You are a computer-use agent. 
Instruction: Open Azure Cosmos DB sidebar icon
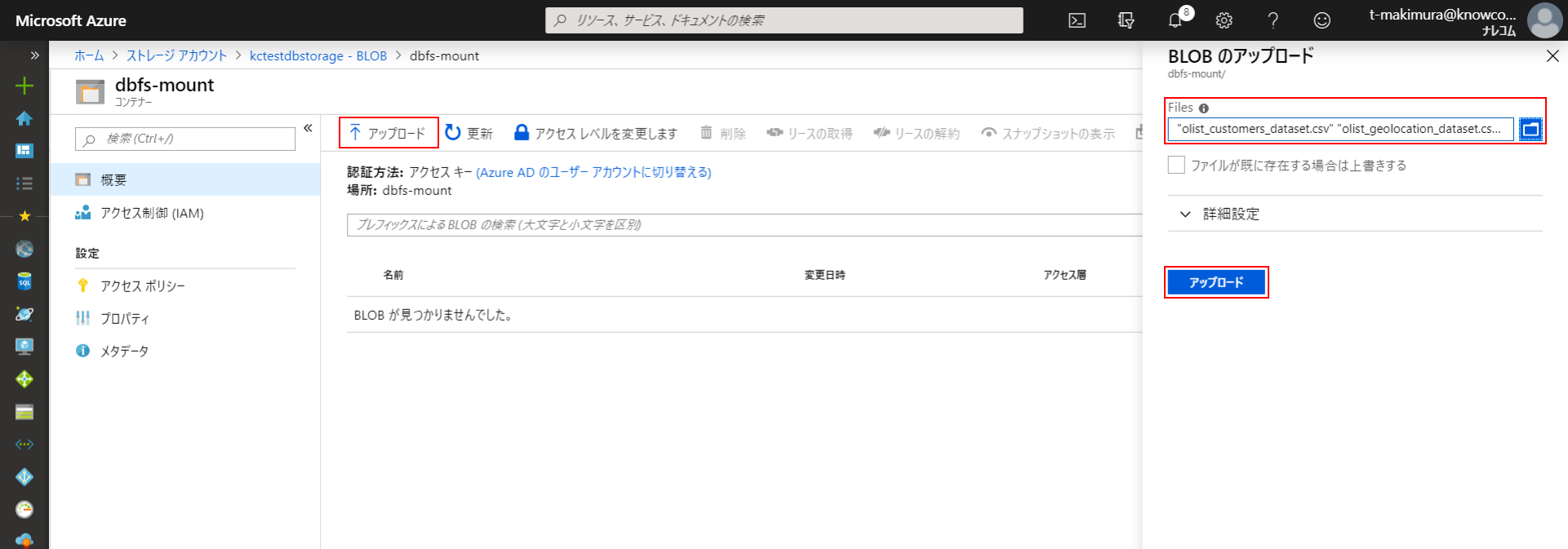click(24, 314)
